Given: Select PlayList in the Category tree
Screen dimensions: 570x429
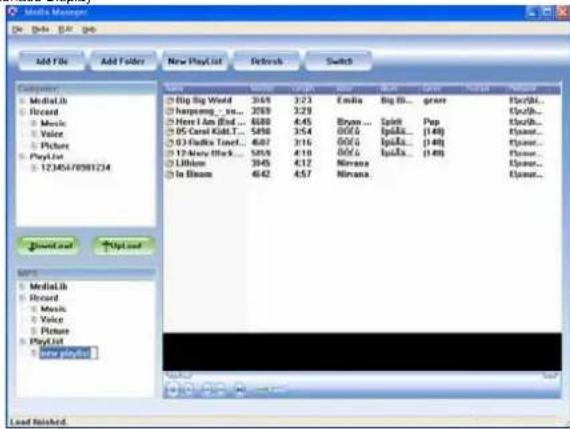Looking at the screenshot, I should pyautogui.click(x=47, y=157).
